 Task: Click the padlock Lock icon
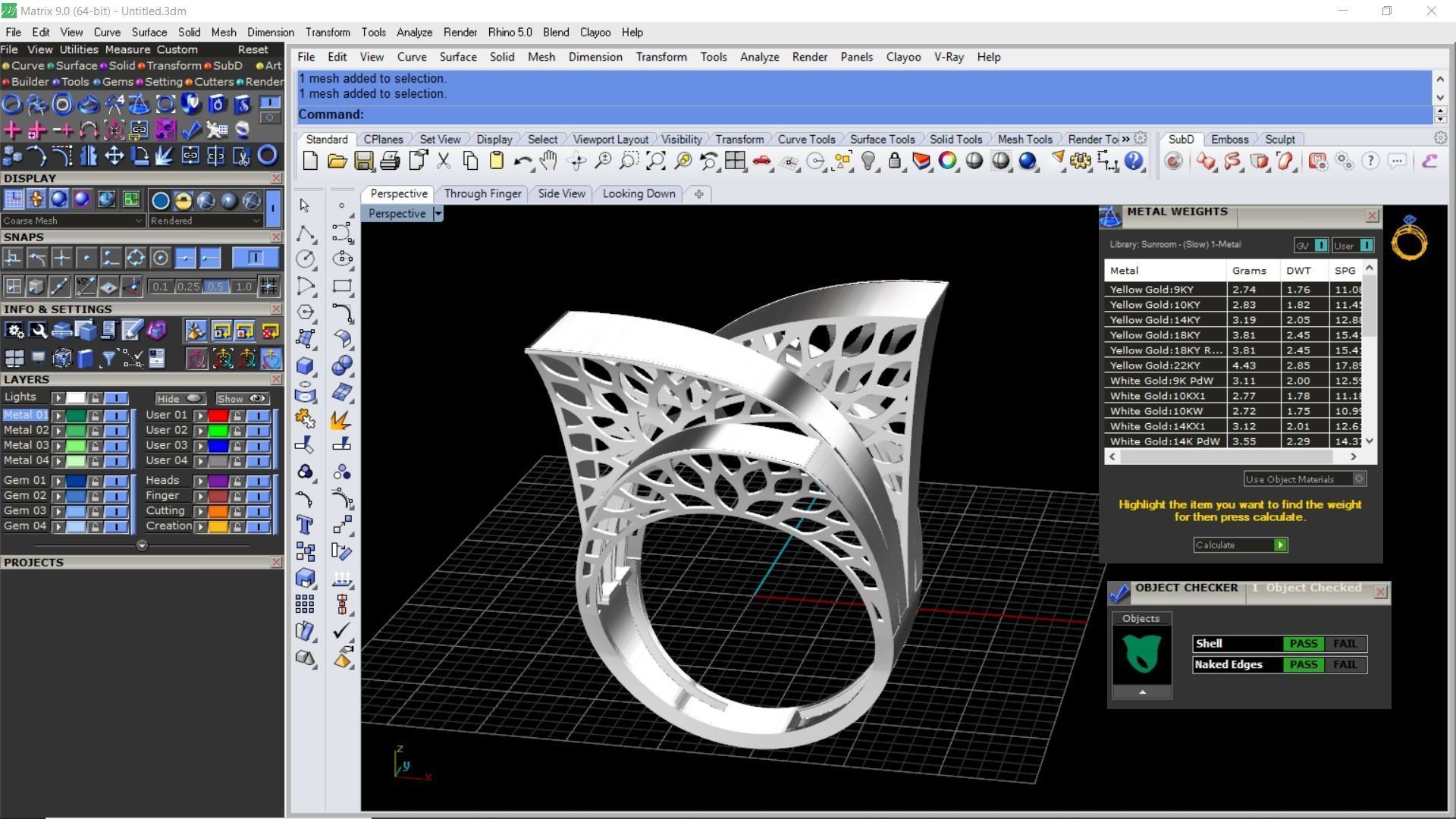pyautogui.click(x=895, y=161)
